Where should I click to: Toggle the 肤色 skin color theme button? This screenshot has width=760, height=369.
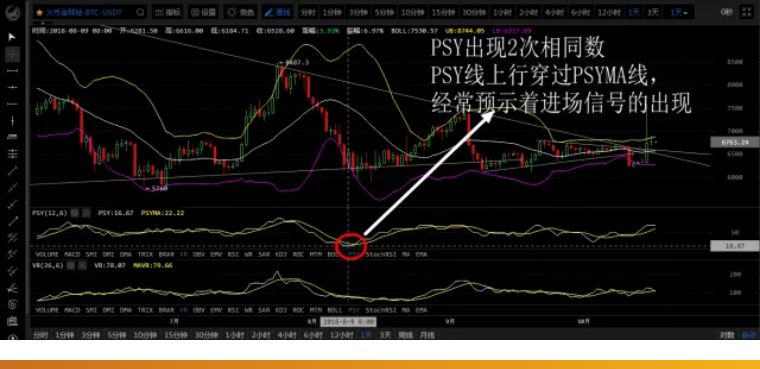[x=240, y=13]
